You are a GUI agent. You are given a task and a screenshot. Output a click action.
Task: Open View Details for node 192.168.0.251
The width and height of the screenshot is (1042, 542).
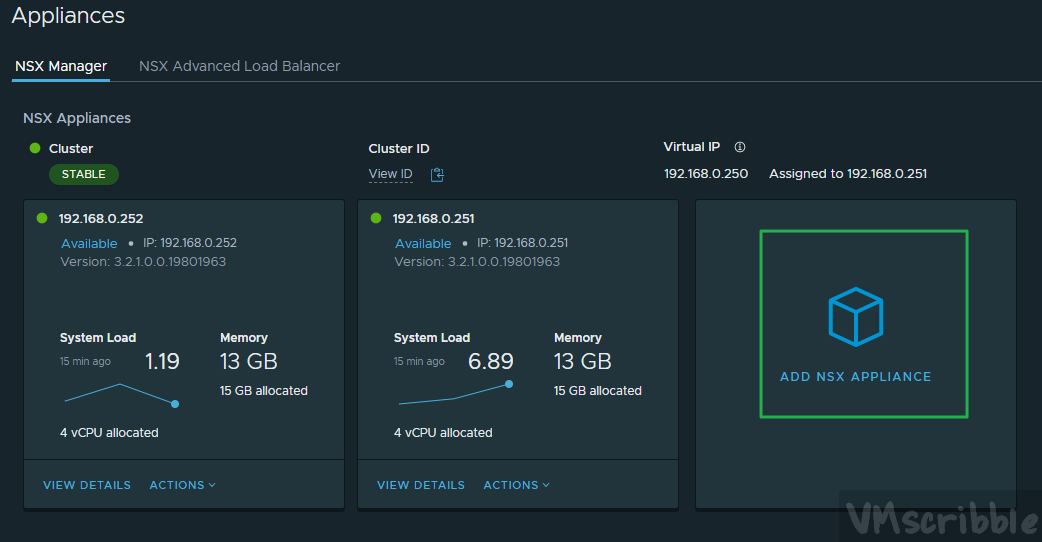[x=421, y=485]
